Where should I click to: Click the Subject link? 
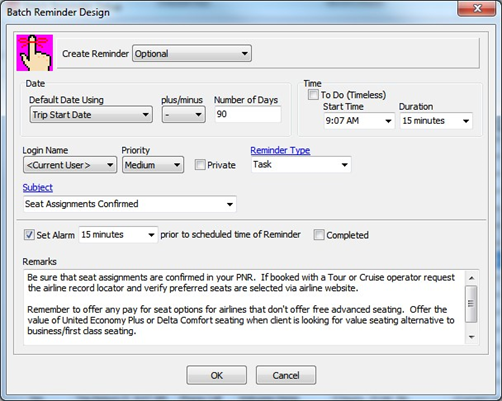(x=38, y=187)
